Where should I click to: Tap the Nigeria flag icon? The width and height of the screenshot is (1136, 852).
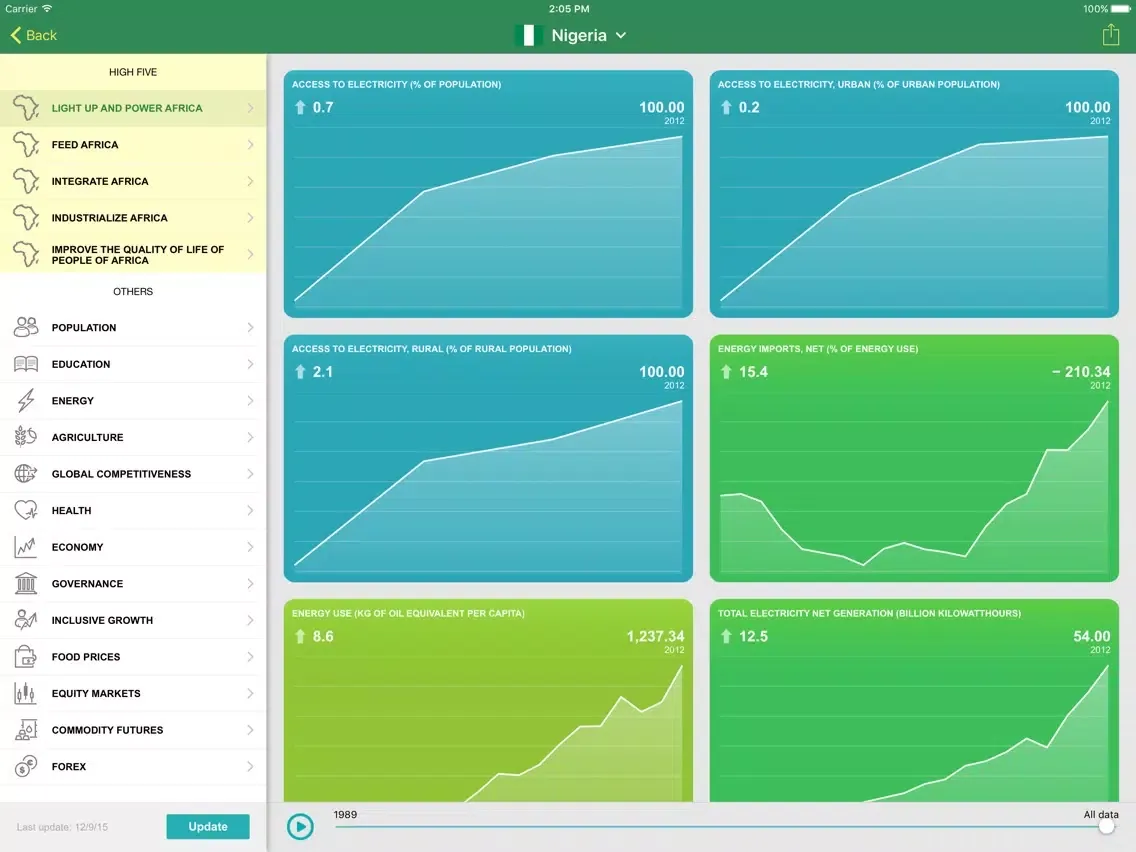pos(529,36)
